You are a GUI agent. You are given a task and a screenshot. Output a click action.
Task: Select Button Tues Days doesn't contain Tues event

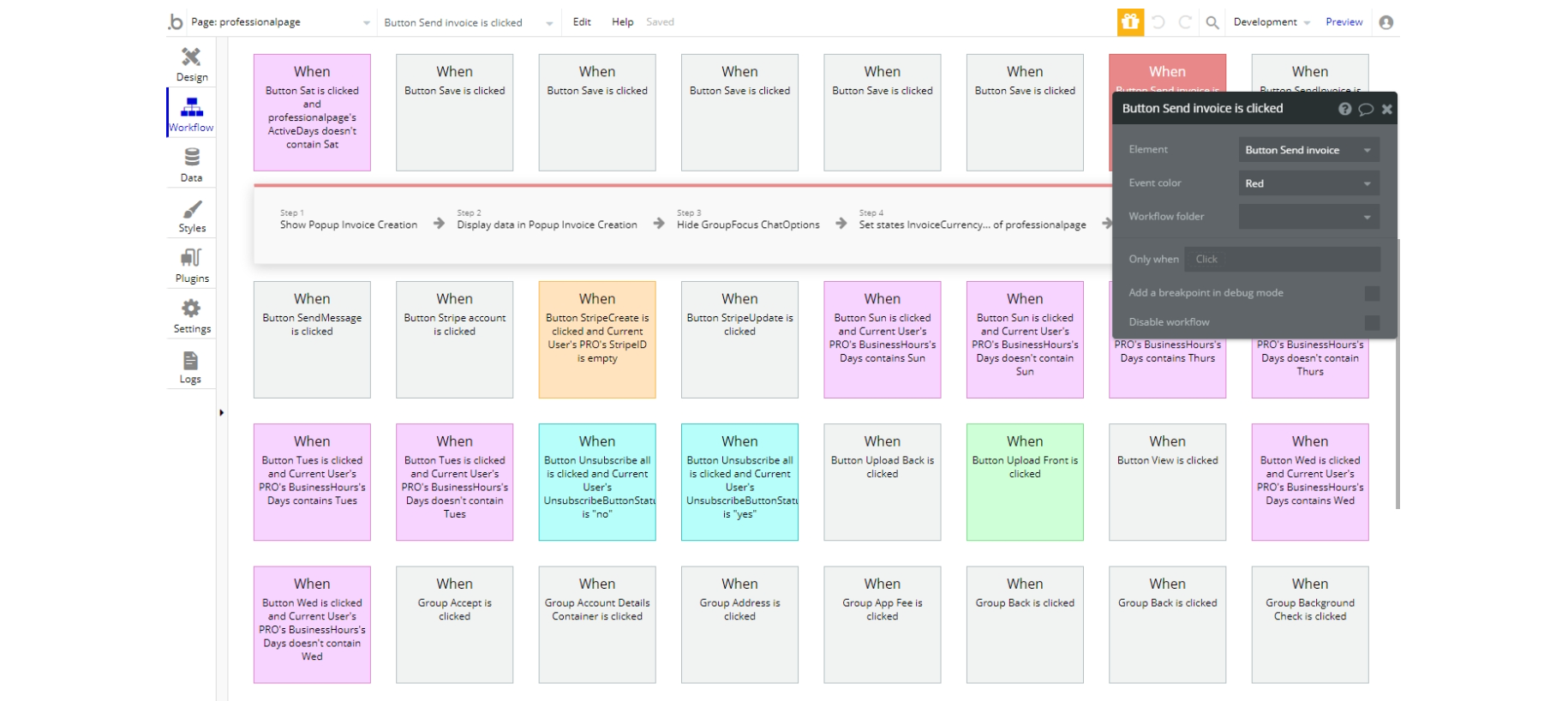click(454, 482)
